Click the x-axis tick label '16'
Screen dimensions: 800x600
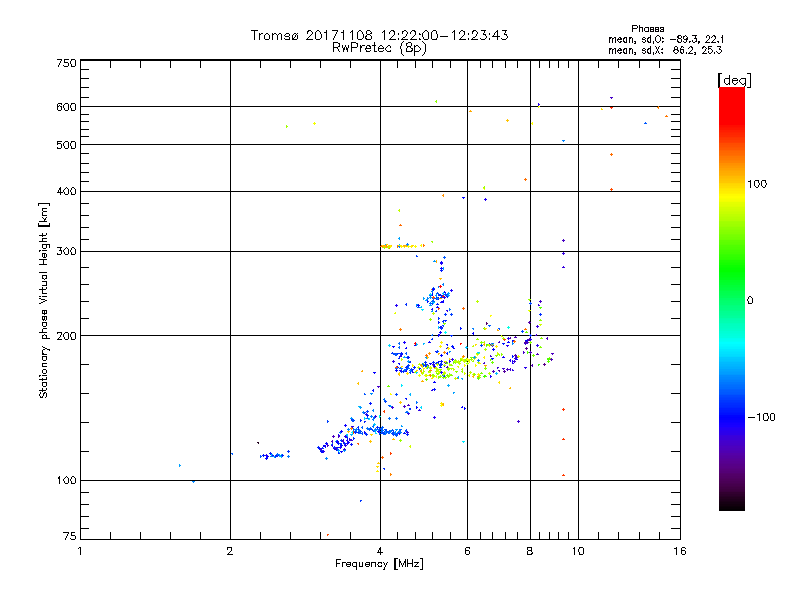click(680, 551)
